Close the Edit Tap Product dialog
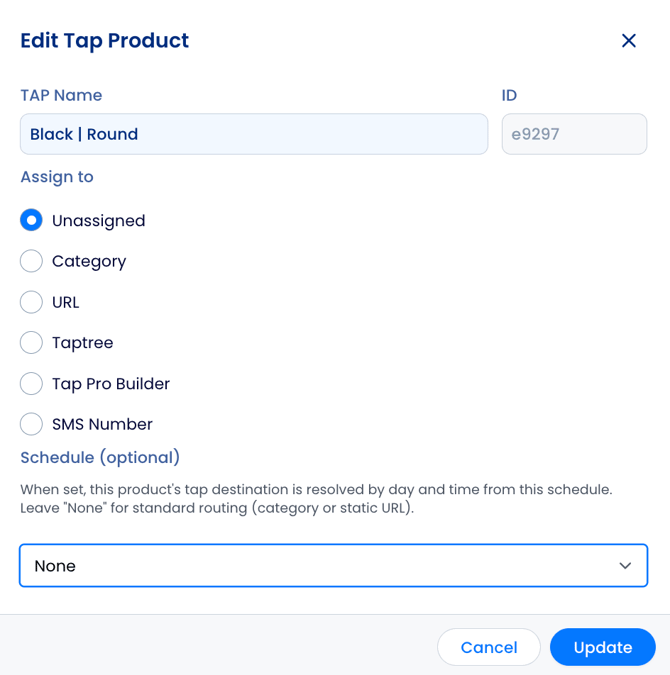The height and width of the screenshot is (675, 670). [x=629, y=41]
